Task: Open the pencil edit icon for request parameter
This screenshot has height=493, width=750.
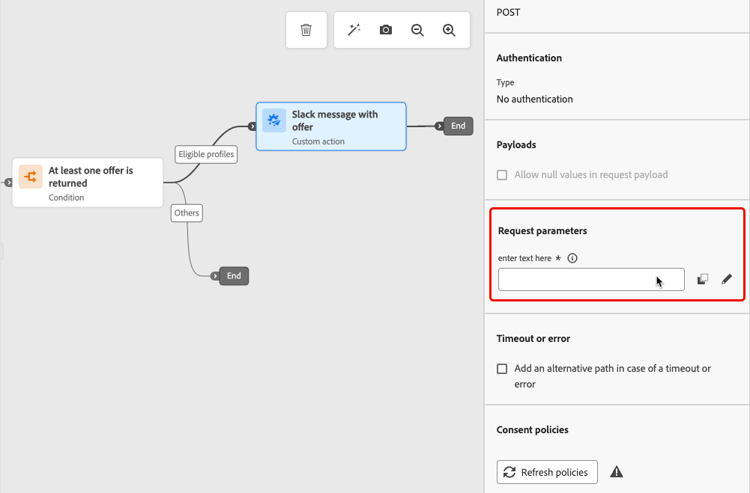Action: point(727,279)
